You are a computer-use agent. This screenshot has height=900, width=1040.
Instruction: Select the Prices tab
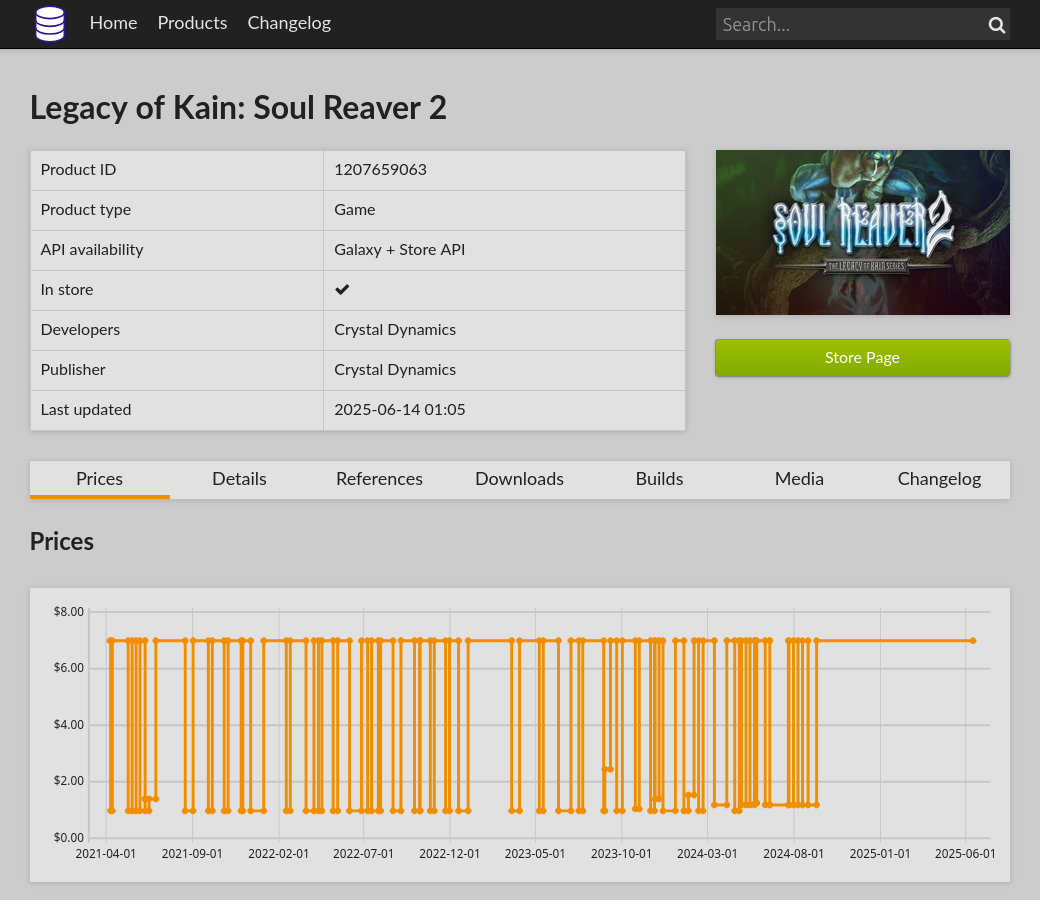(x=99, y=479)
